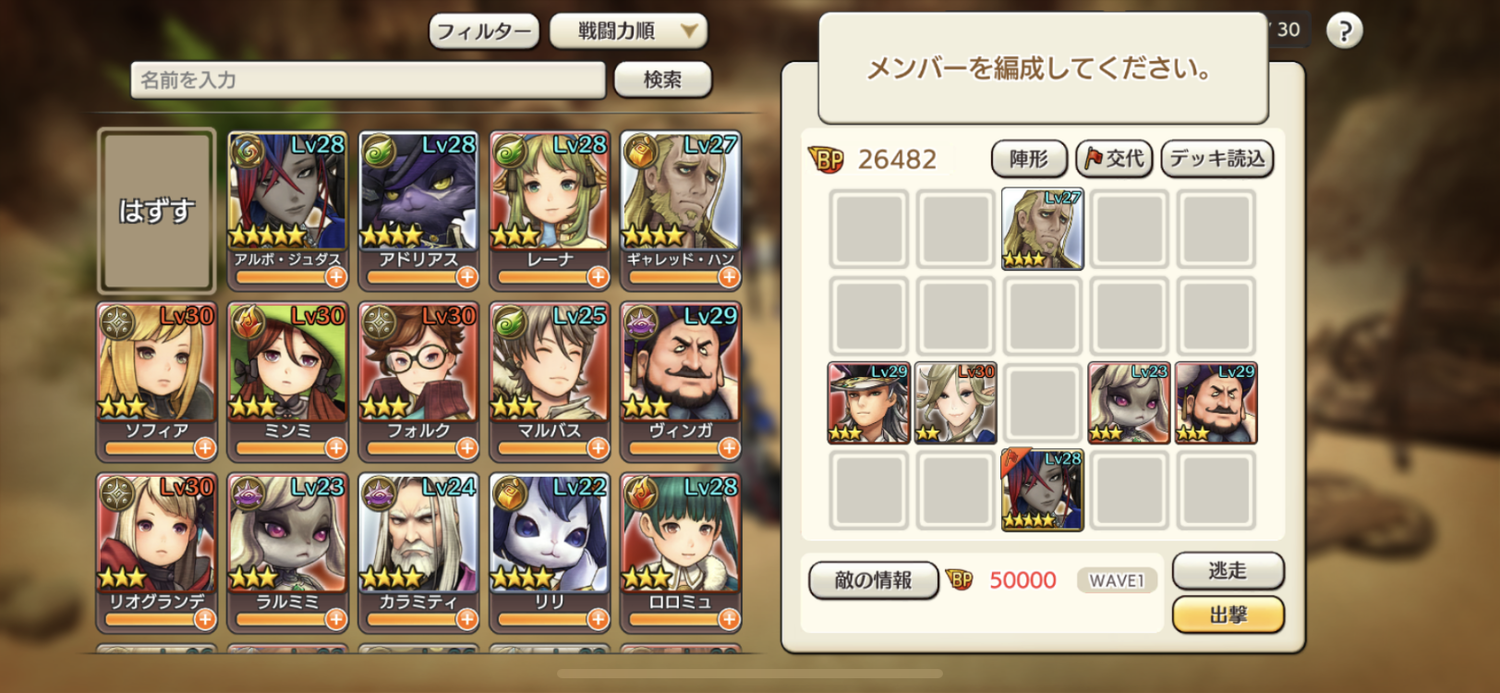Image resolution: width=1500 pixels, height=693 pixels.
Task: Click the plus icon under リリ
Action: click(x=598, y=619)
